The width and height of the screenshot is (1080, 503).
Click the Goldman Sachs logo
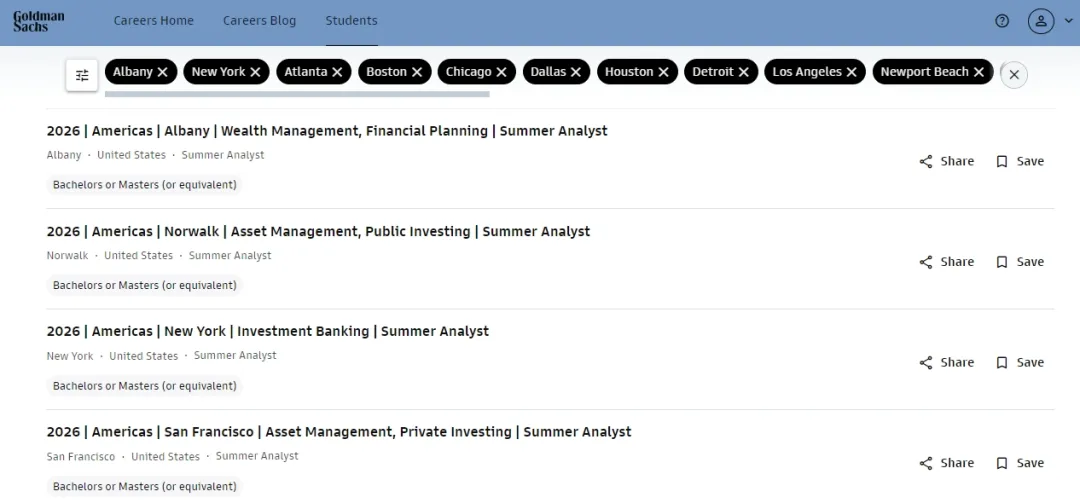click(x=39, y=21)
